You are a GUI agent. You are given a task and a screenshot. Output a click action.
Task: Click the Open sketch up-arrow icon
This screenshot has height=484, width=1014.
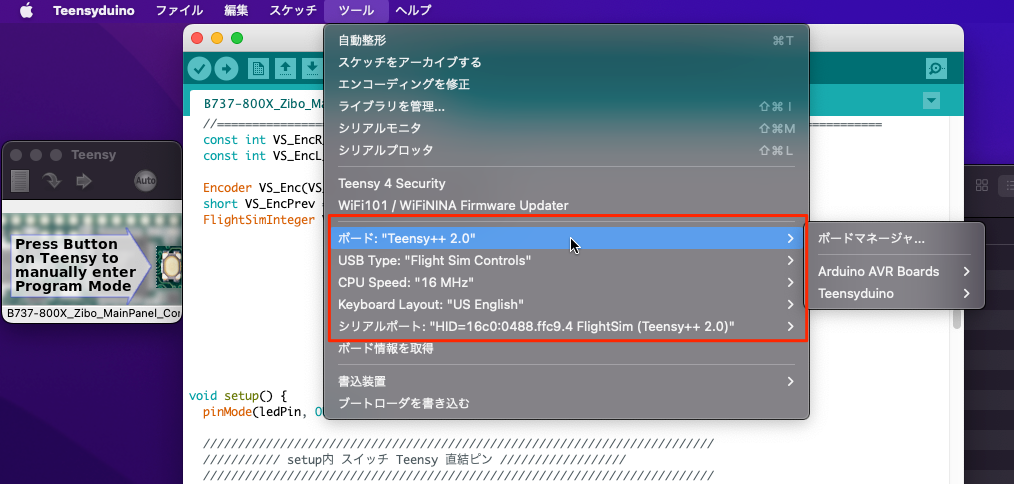coord(285,68)
